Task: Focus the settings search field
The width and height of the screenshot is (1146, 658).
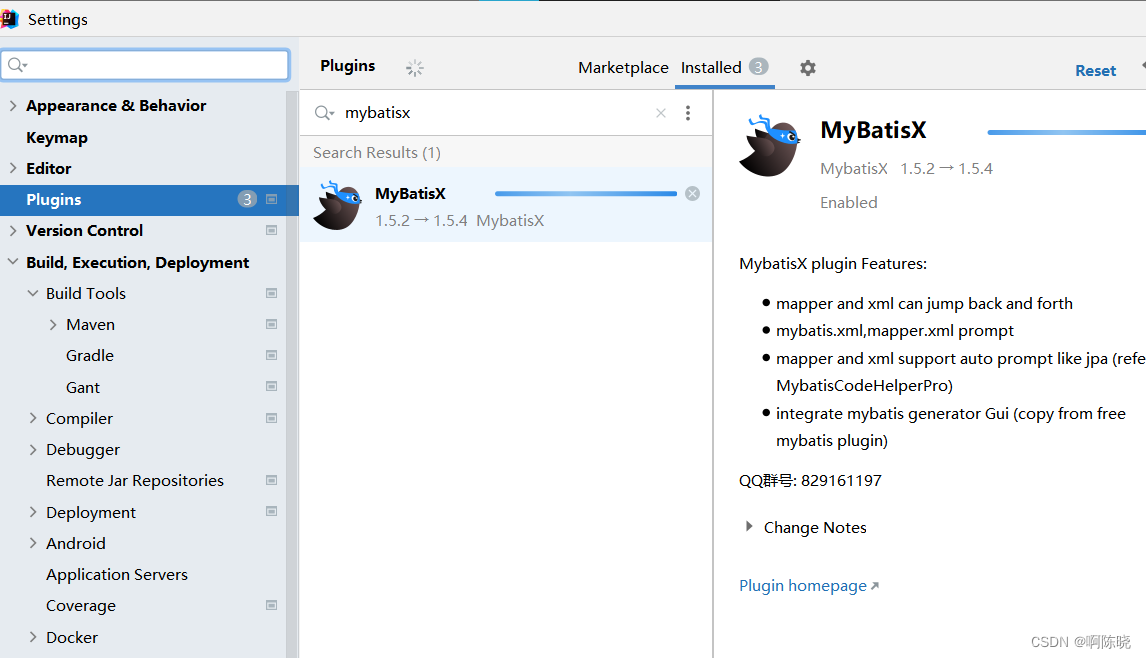Action: 145,65
